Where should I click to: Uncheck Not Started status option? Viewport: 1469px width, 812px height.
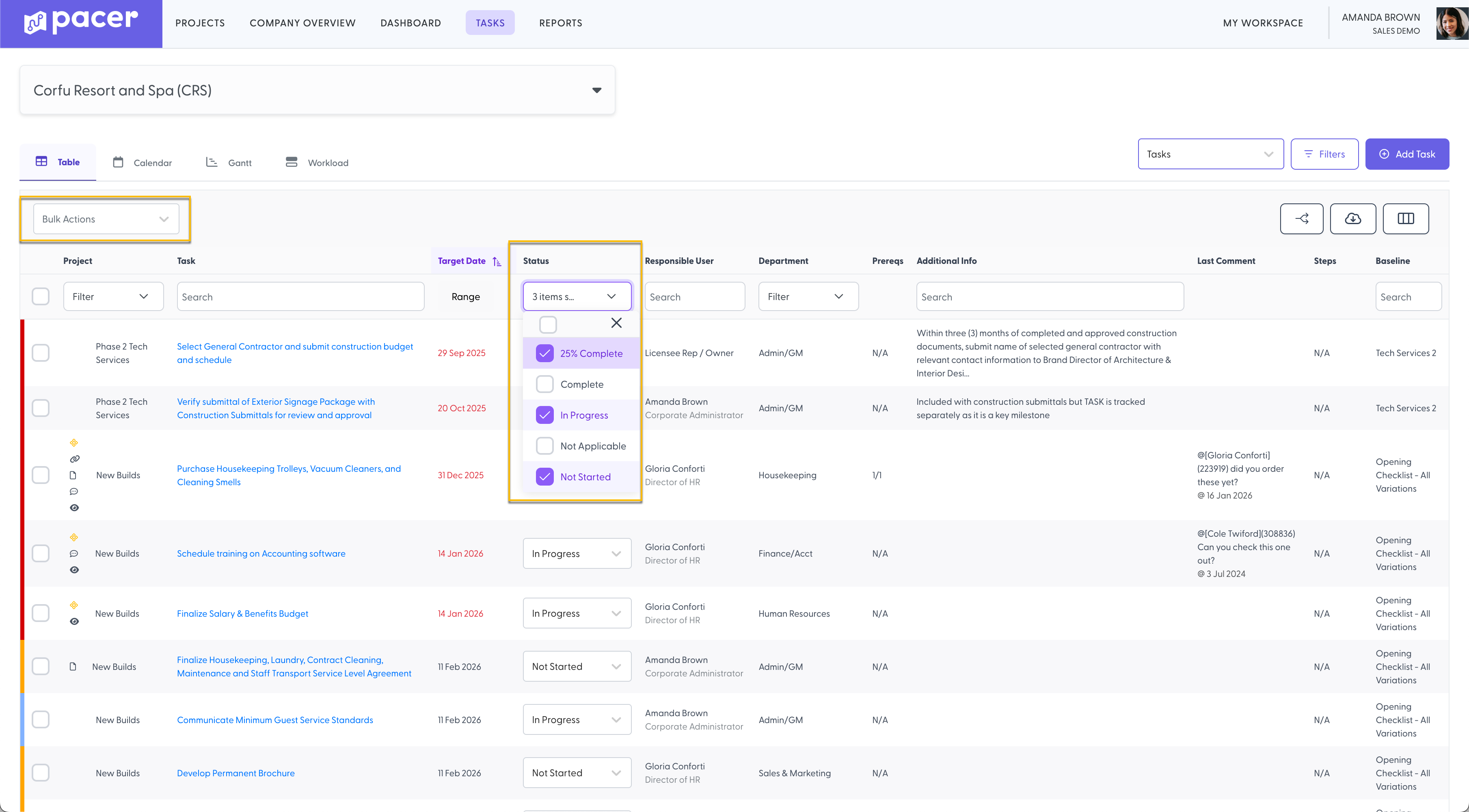point(544,476)
